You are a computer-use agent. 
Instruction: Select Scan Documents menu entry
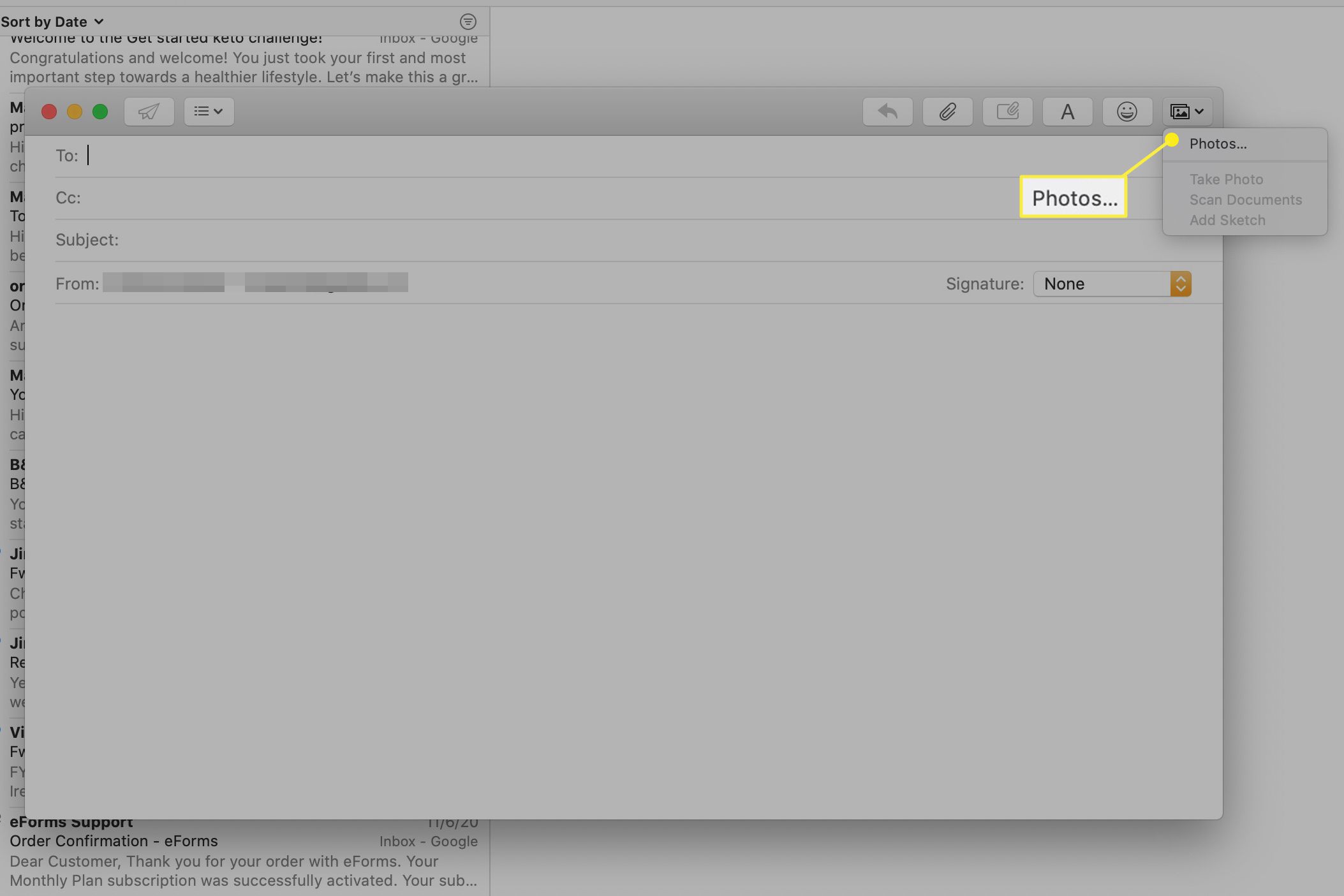click(1244, 200)
